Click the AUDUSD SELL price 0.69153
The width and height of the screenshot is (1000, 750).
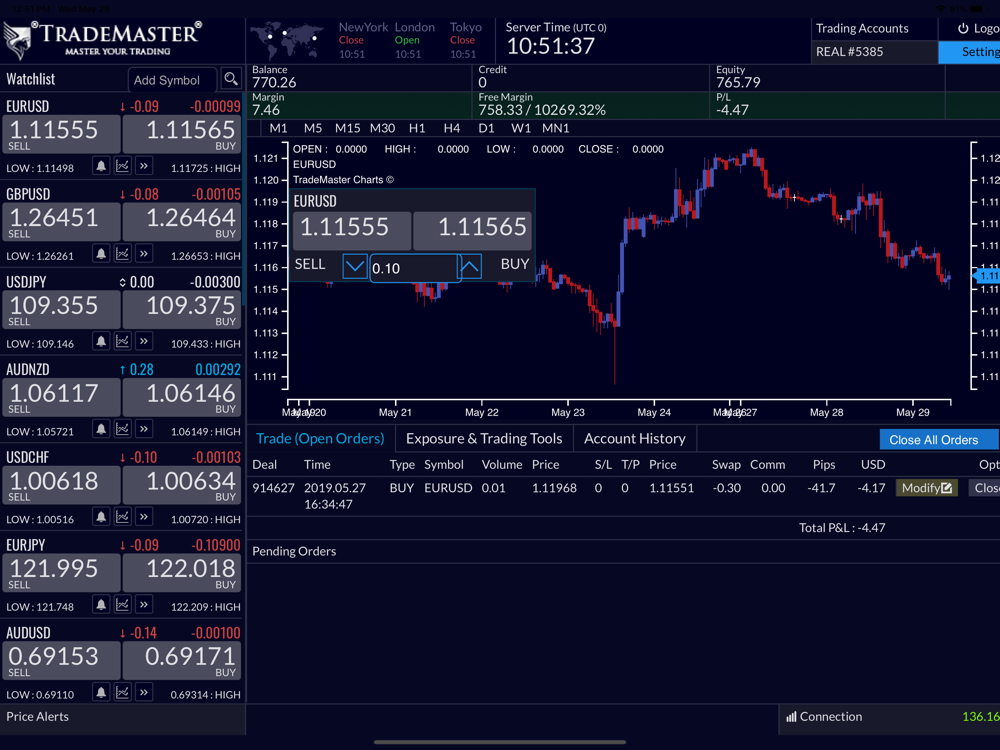pos(61,661)
